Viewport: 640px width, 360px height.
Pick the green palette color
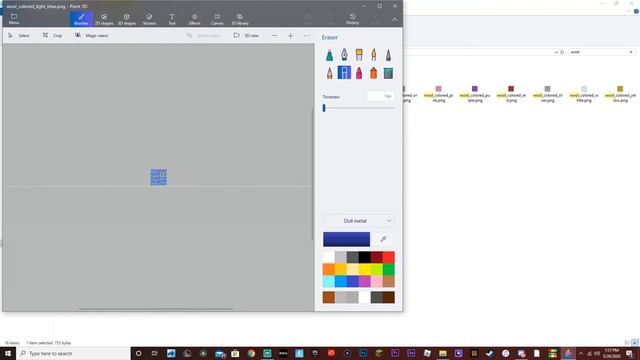point(389,269)
